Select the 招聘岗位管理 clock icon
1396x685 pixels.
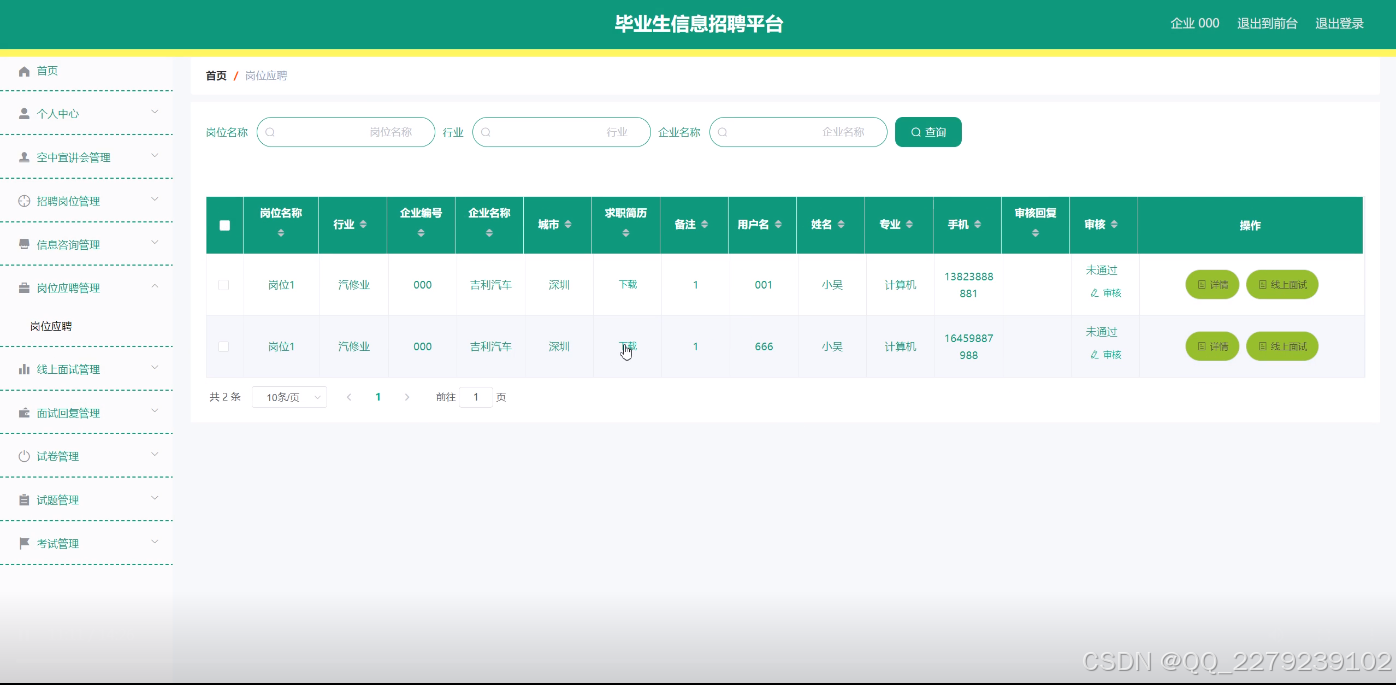click(x=25, y=200)
